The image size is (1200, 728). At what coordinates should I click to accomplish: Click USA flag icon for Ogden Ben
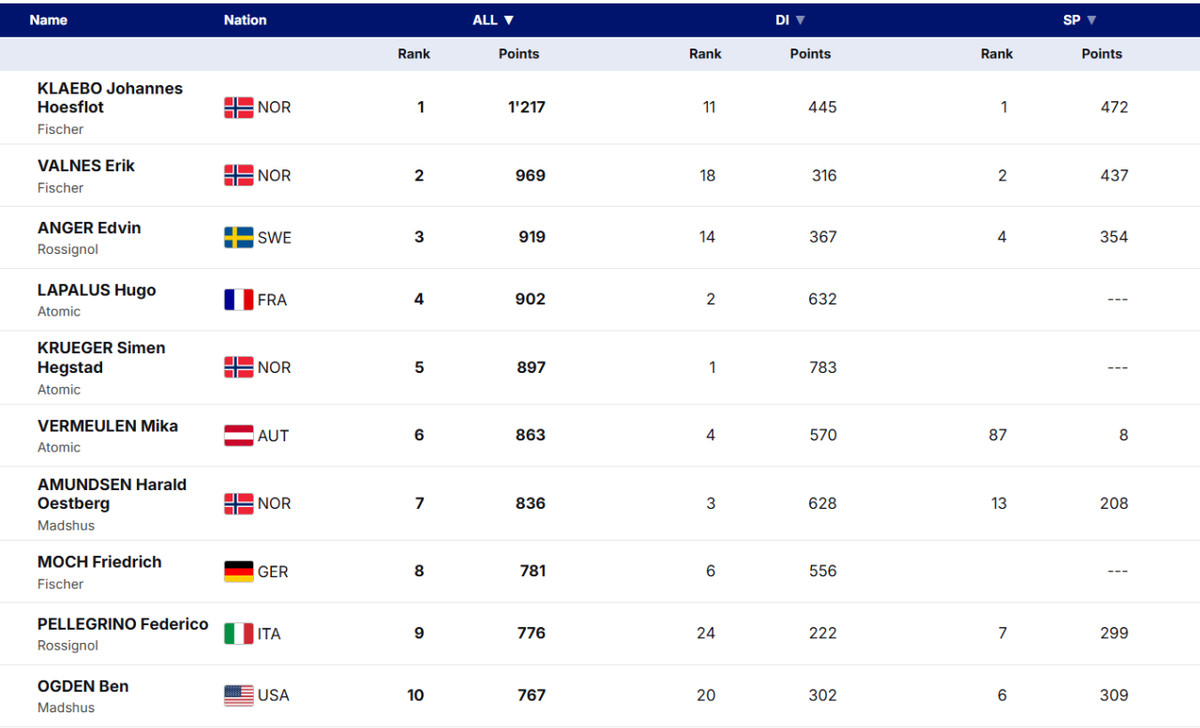tap(238, 695)
